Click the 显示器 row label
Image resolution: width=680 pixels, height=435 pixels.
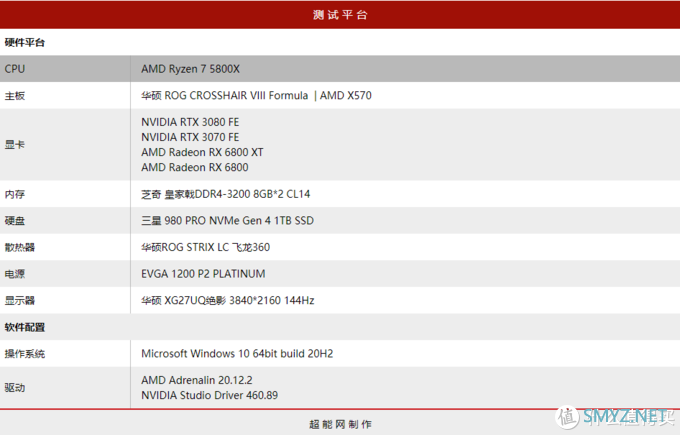pyautogui.click(x=20, y=300)
